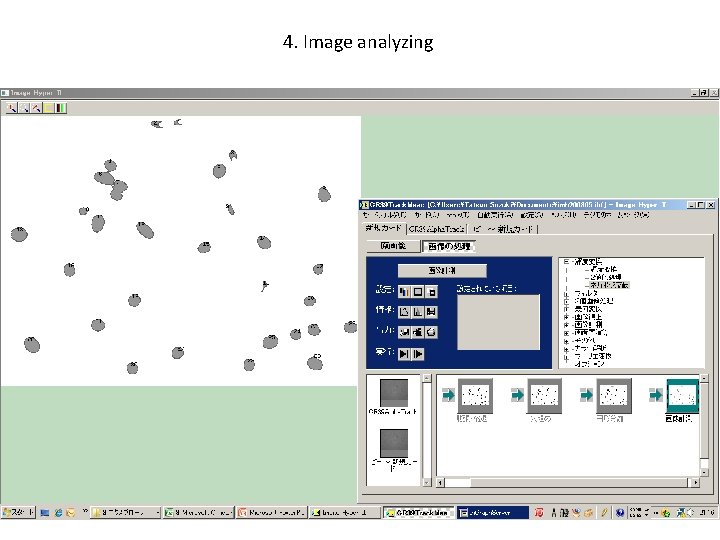Click the middle icon in the third blue-panel row
This screenshot has height=540, width=720.
418,332
